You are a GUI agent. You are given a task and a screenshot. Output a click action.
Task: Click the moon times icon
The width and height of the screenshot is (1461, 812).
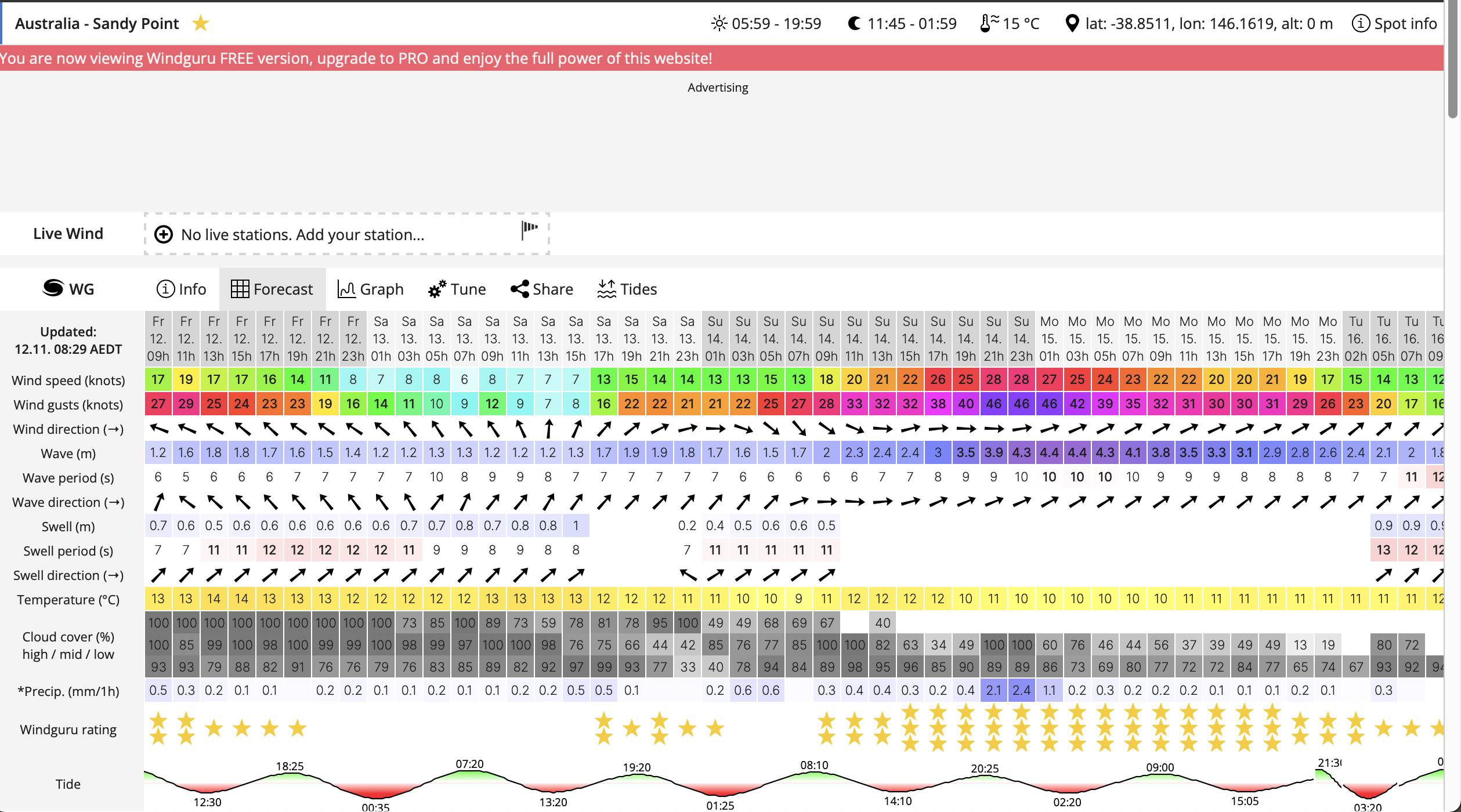[x=854, y=23]
